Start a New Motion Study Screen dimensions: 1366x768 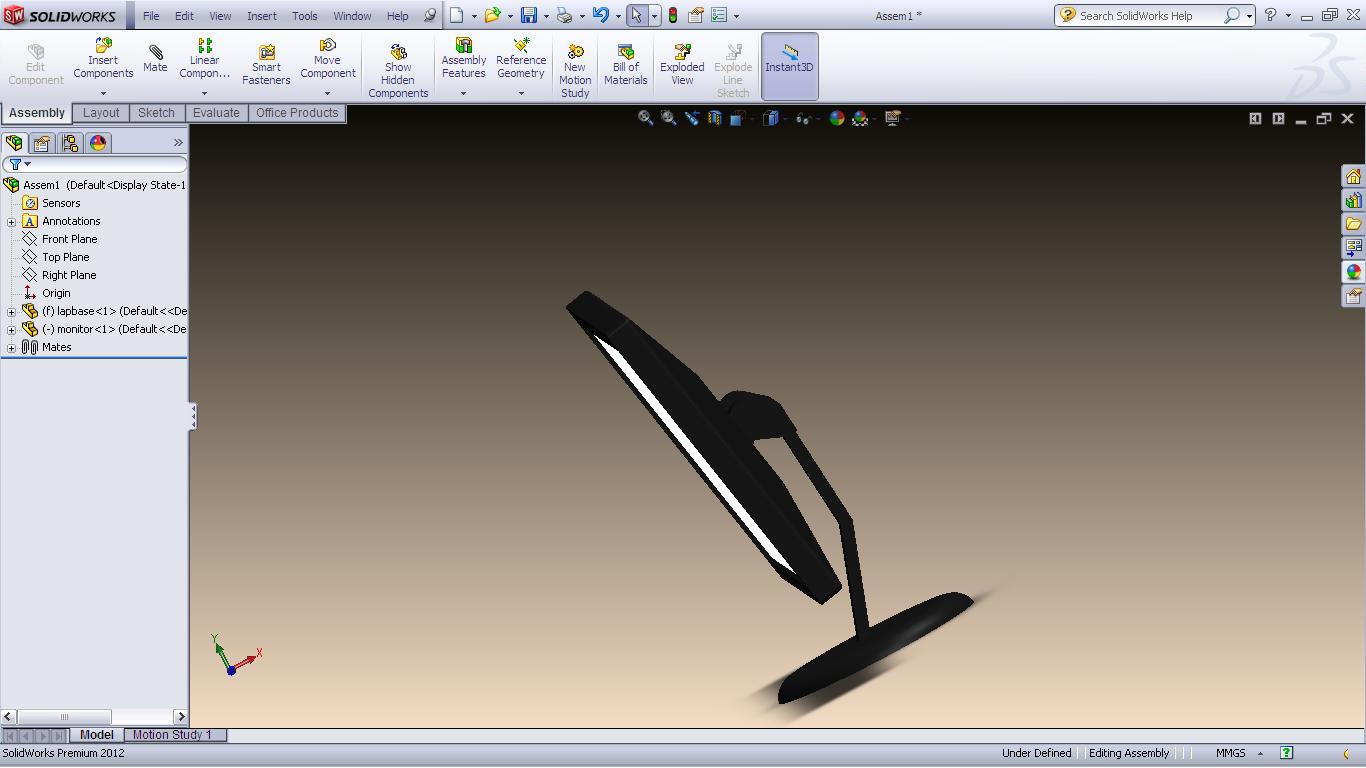575,70
